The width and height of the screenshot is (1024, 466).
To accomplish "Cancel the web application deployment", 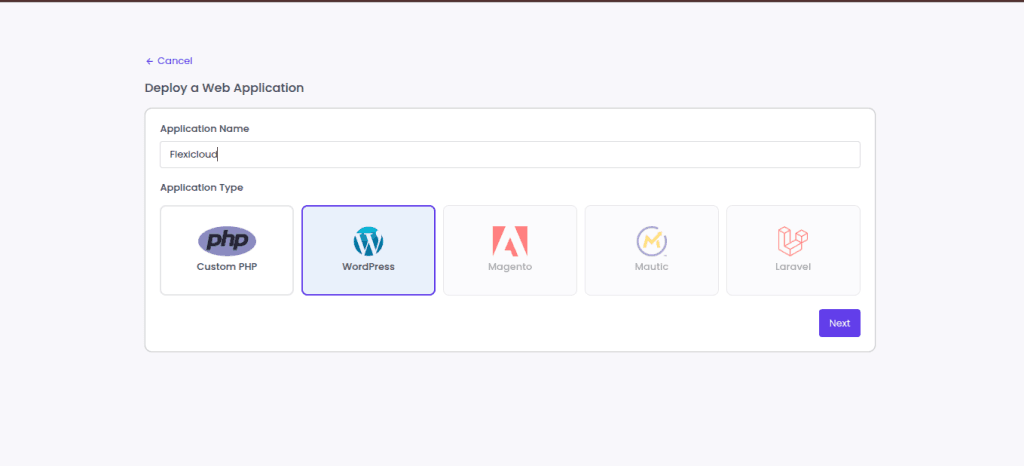I will click(x=174, y=61).
